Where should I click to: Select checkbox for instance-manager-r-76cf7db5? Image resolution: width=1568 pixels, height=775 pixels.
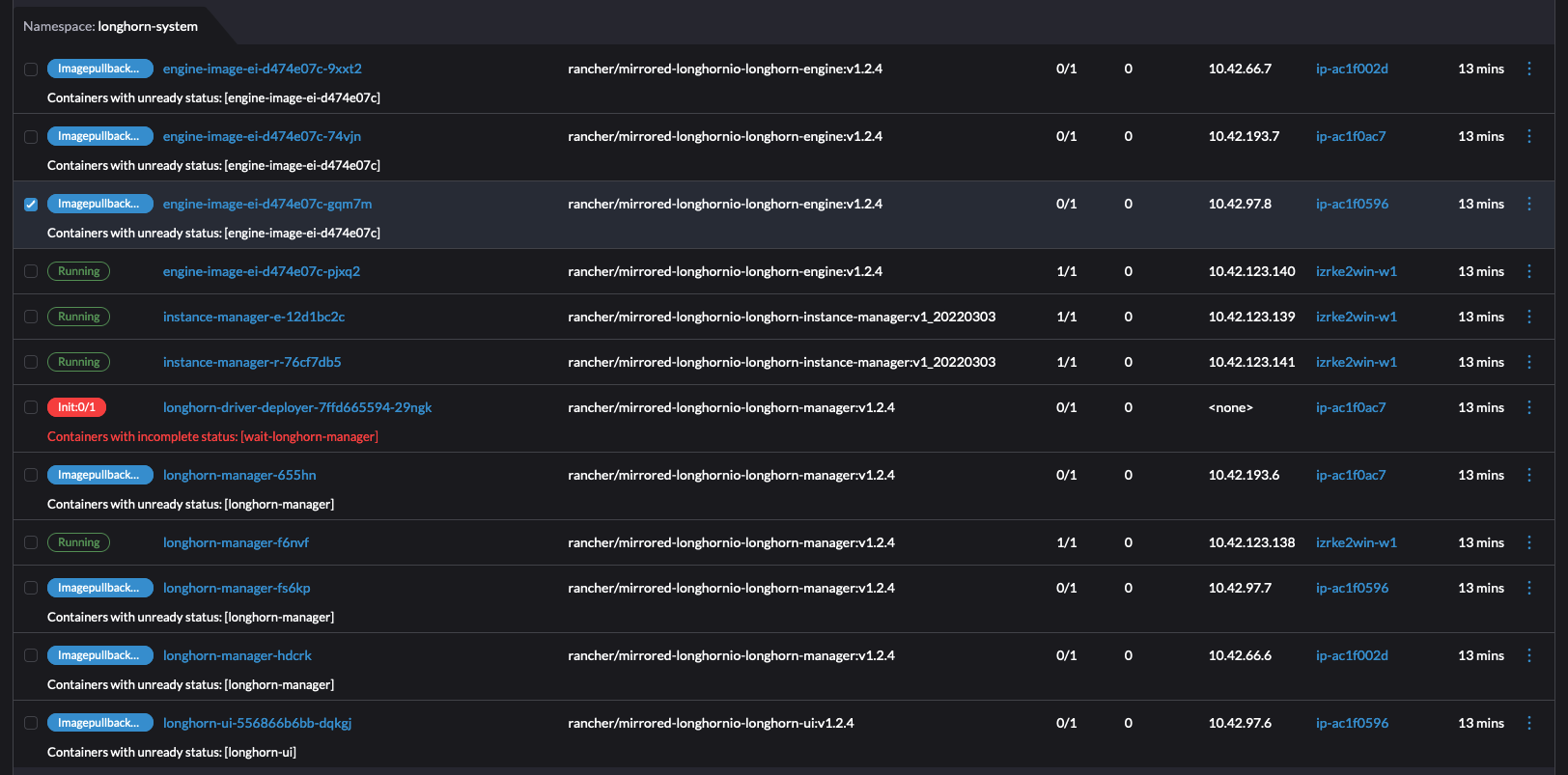[31, 362]
